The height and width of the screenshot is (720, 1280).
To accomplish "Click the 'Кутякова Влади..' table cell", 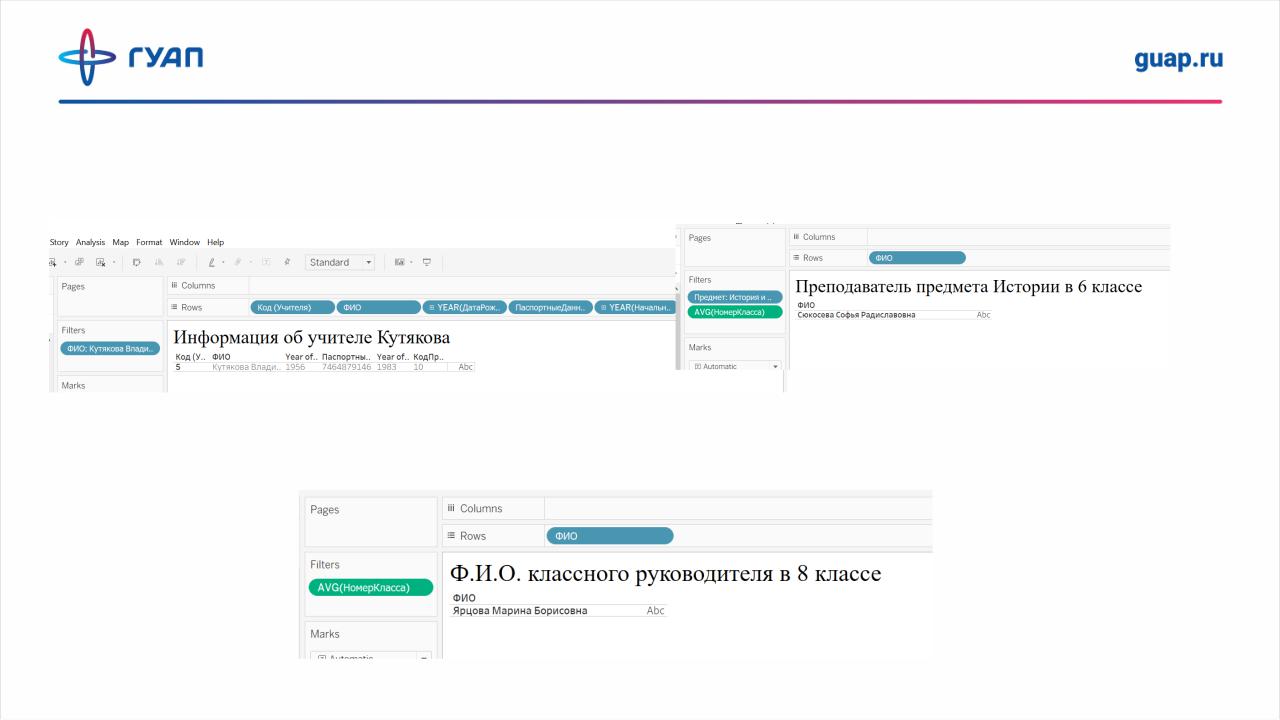I will coord(246,367).
